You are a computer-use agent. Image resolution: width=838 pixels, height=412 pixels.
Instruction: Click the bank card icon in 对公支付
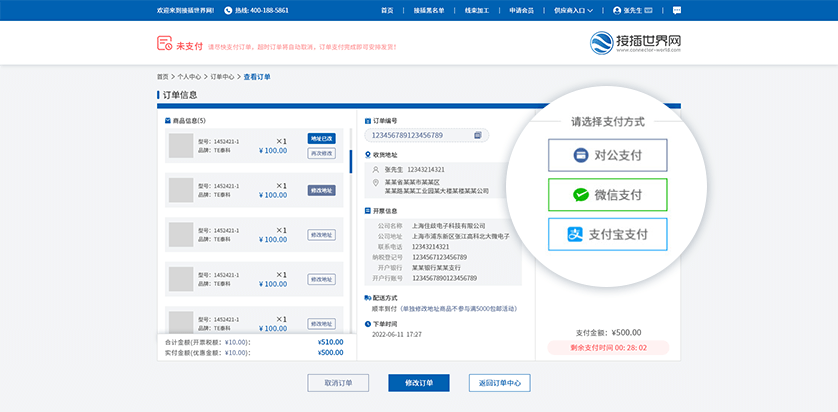pyautogui.click(x=580, y=155)
